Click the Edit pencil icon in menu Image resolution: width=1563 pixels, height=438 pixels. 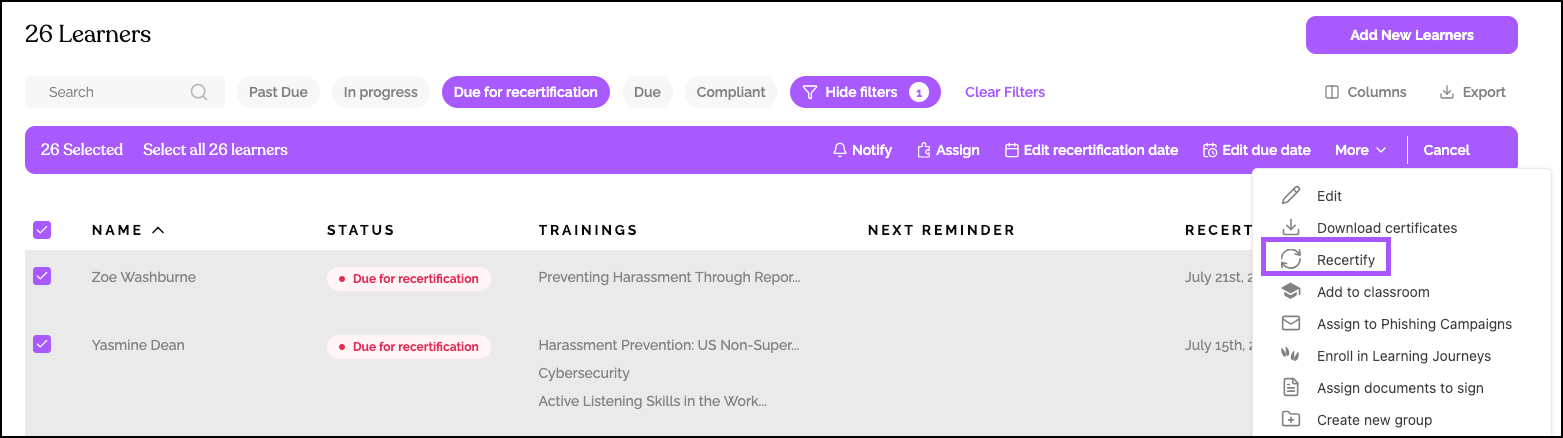(x=1291, y=196)
